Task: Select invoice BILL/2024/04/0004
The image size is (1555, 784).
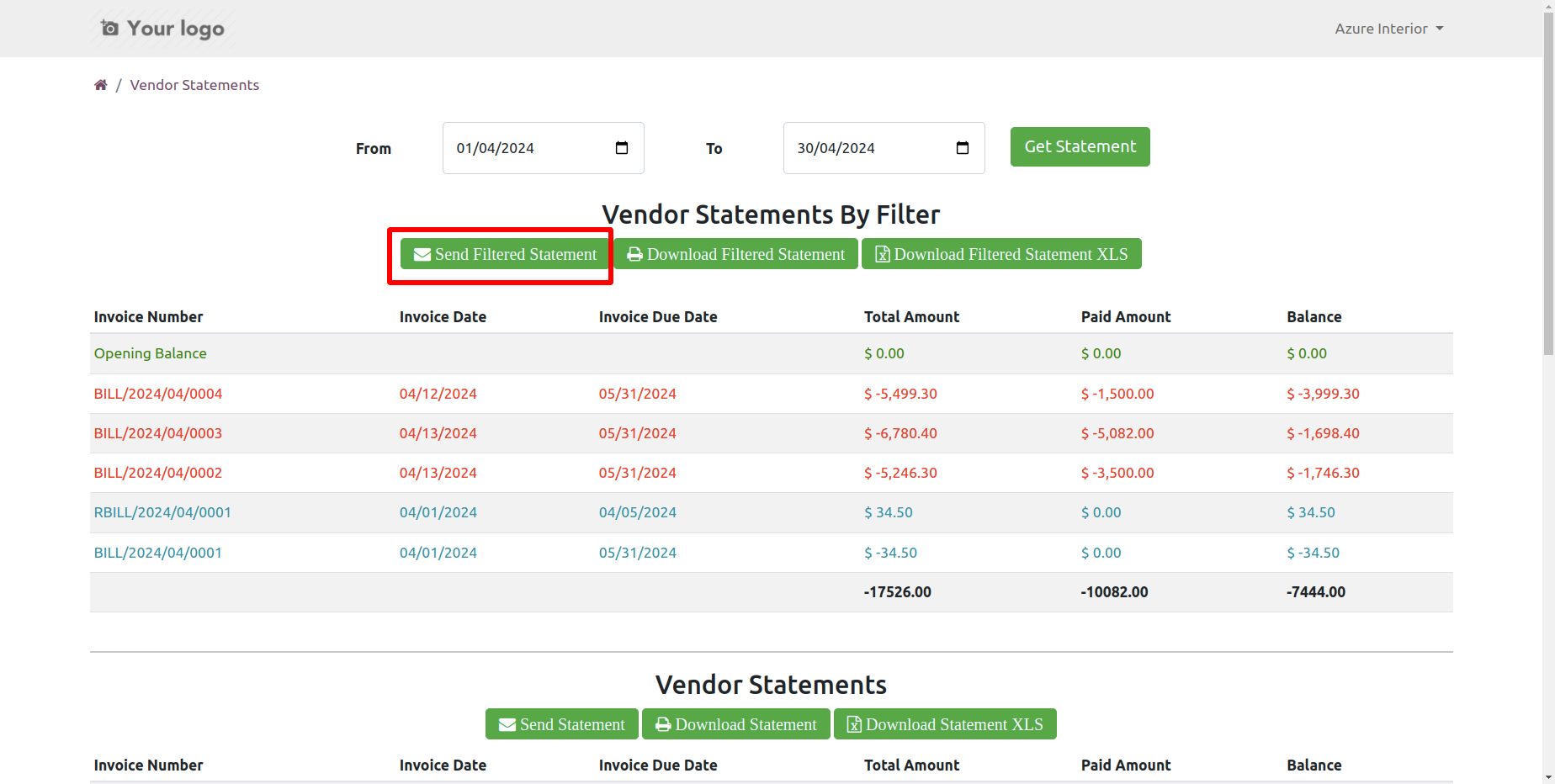Action: click(158, 394)
